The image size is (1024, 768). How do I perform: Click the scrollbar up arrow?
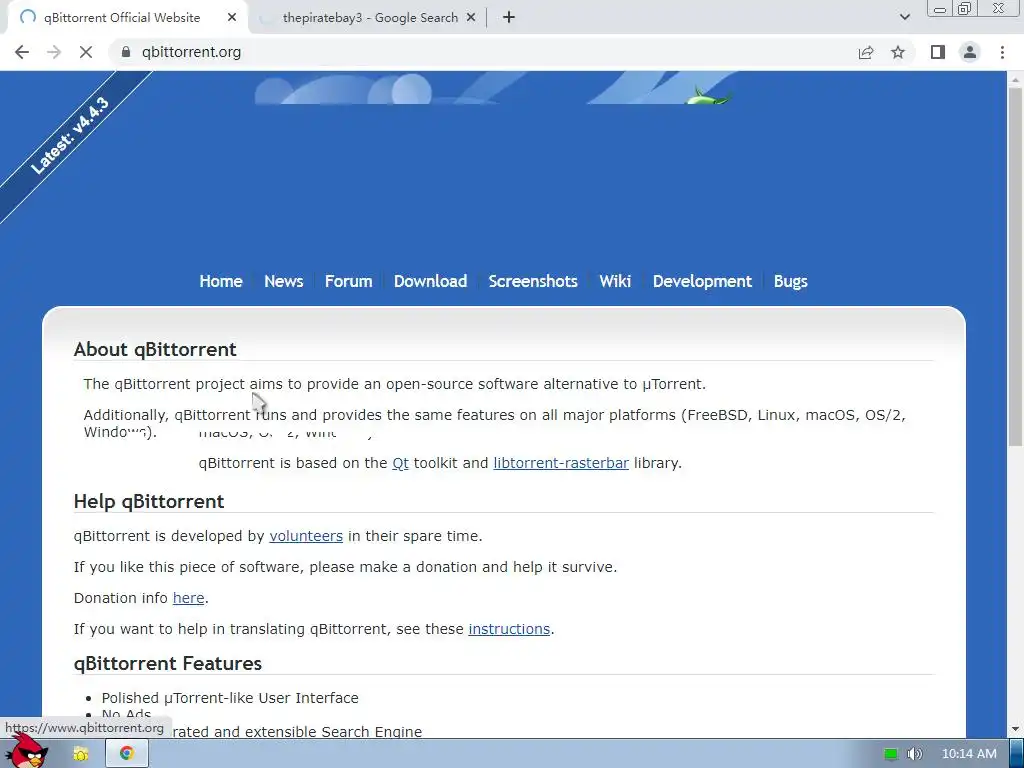pos(1015,79)
